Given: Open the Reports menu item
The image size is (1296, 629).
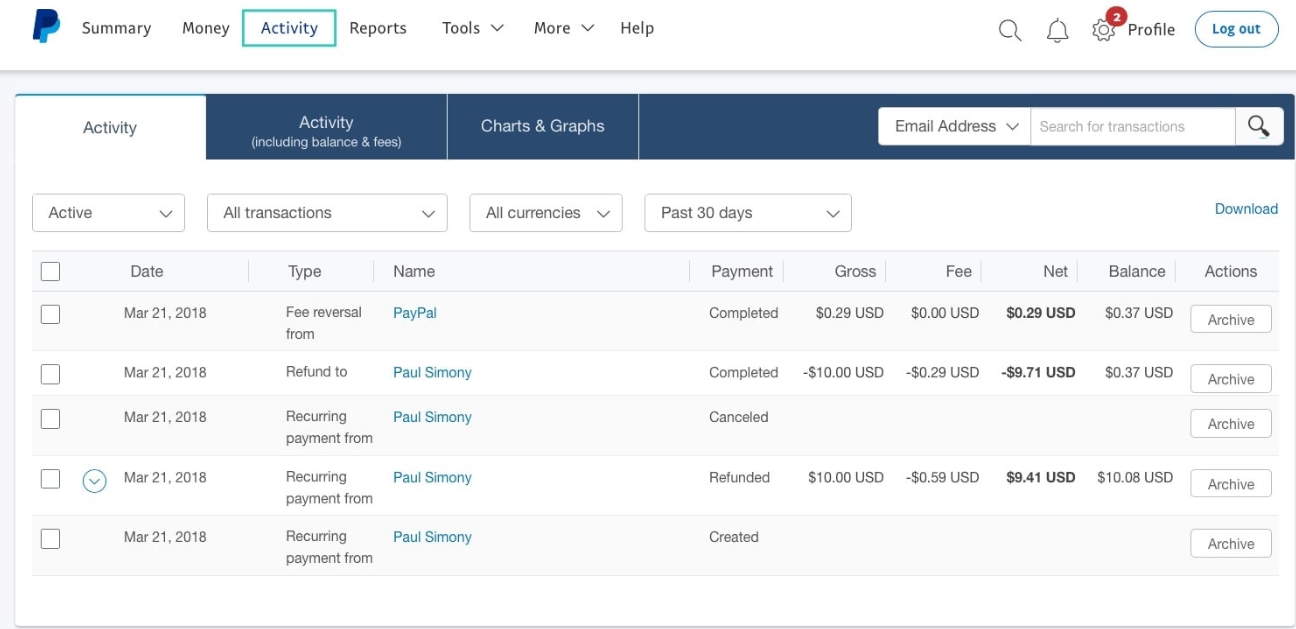Looking at the screenshot, I should [x=378, y=28].
